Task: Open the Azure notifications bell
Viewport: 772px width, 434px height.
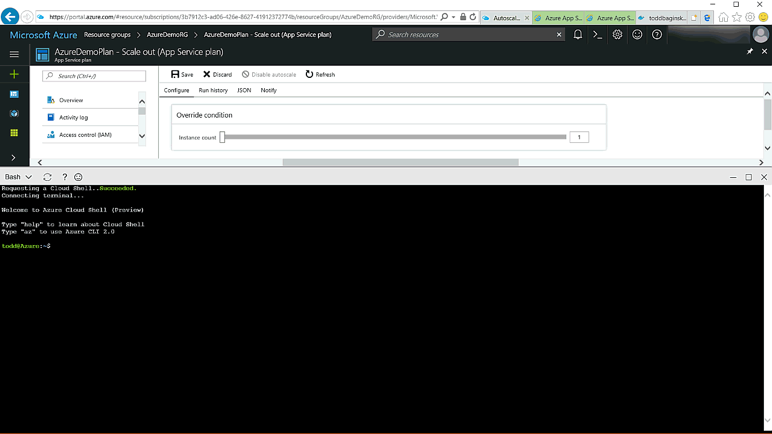Action: coord(578,34)
